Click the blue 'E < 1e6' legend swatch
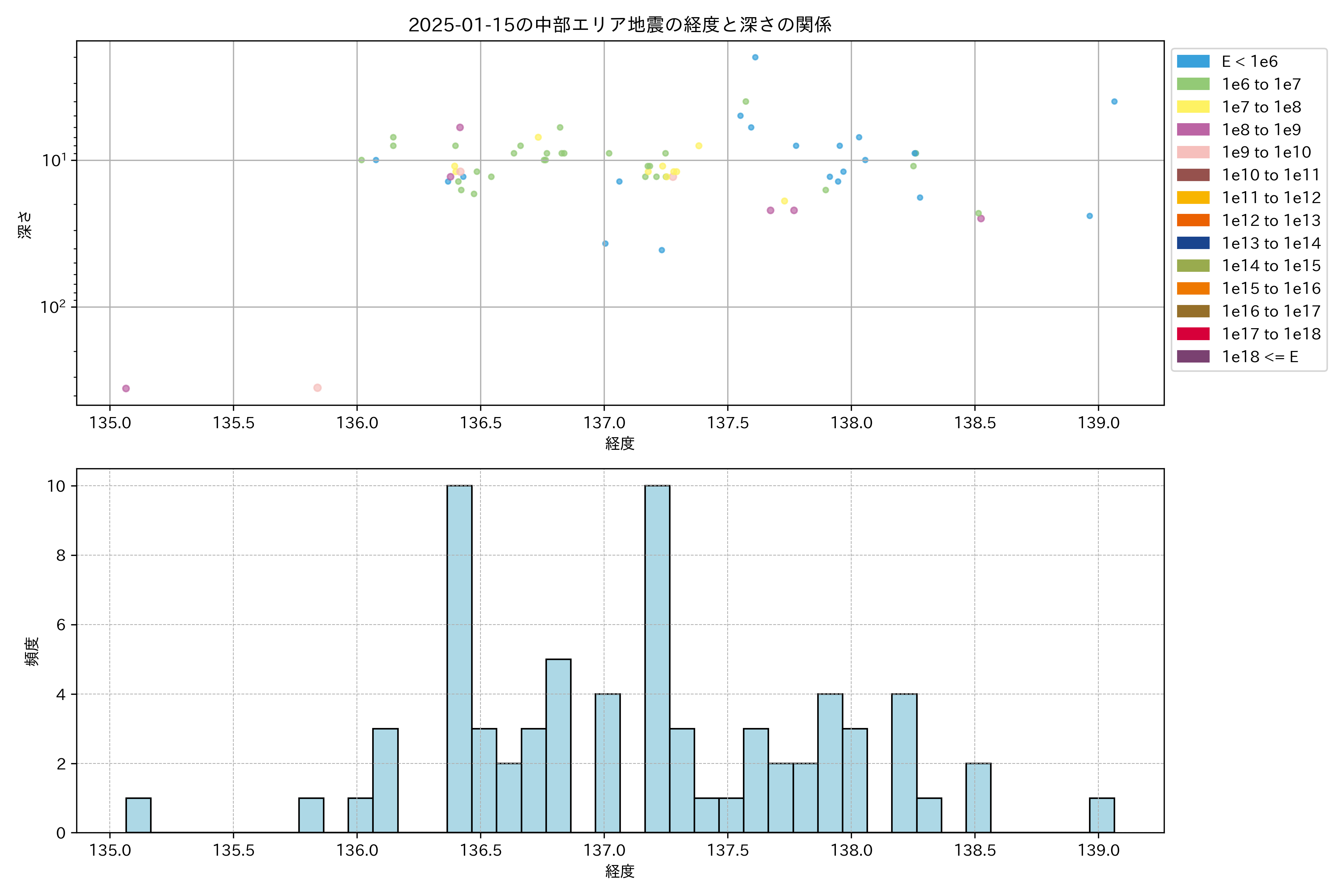Image resolution: width=1344 pixels, height=896 pixels. pos(1192,62)
